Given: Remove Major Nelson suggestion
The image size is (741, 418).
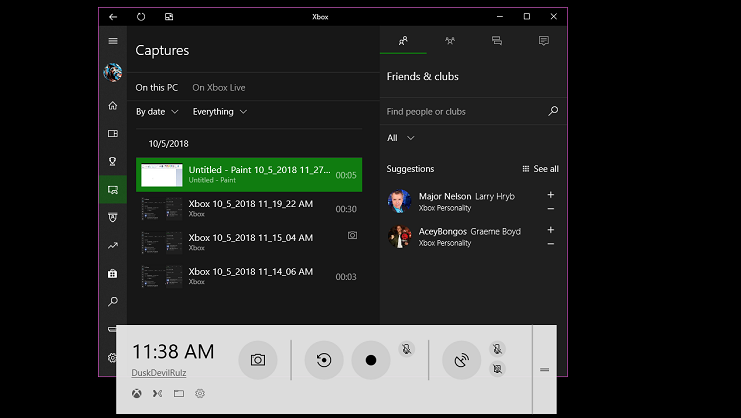Looking at the screenshot, I should (x=551, y=208).
